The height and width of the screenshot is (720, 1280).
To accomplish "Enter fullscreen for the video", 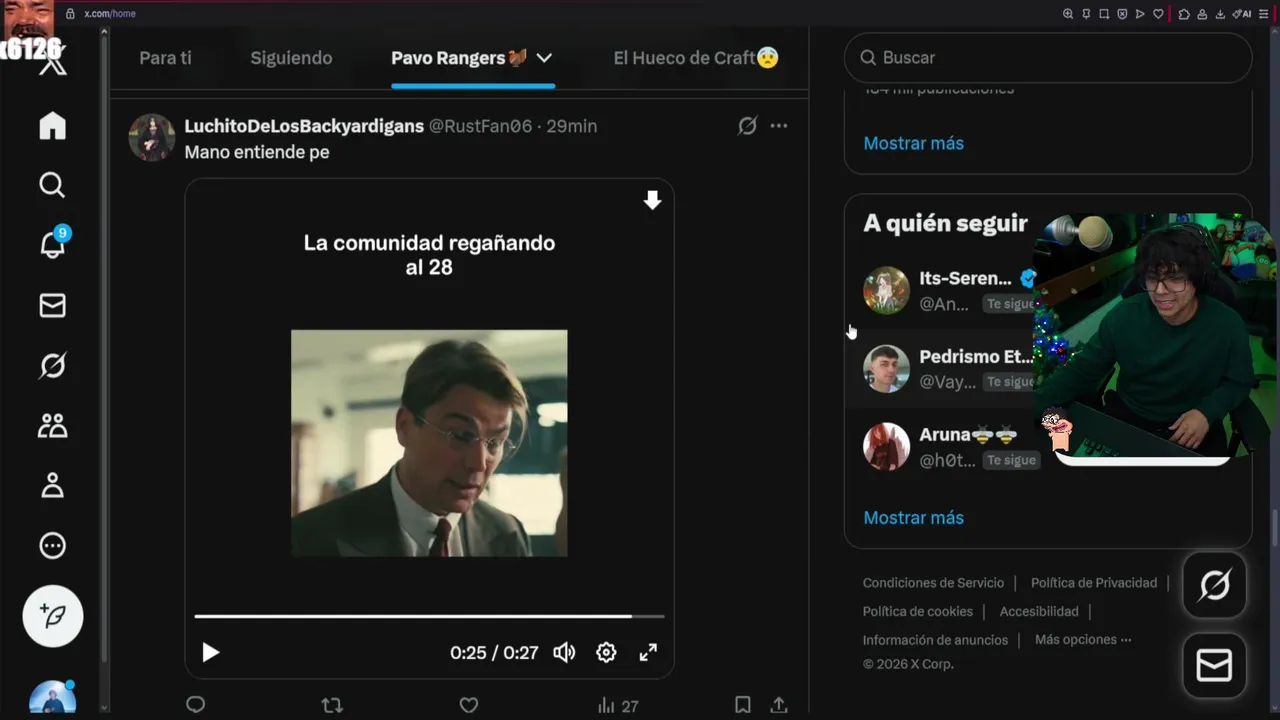I will point(648,653).
